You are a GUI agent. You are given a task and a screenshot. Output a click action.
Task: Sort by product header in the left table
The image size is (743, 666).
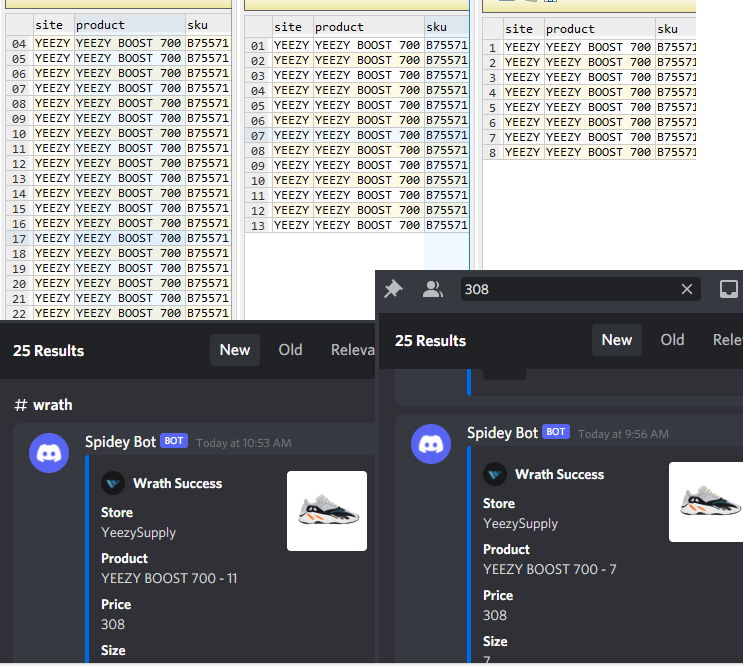point(129,25)
